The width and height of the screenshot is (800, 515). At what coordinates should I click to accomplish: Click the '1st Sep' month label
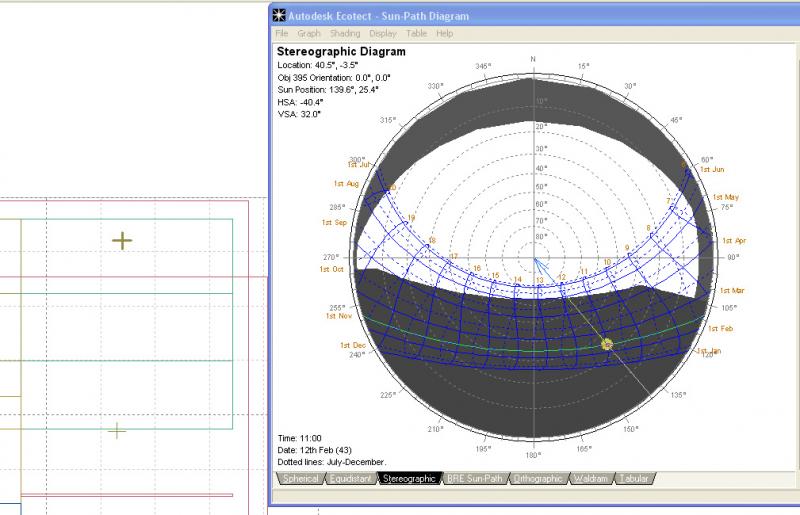coord(334,222)
